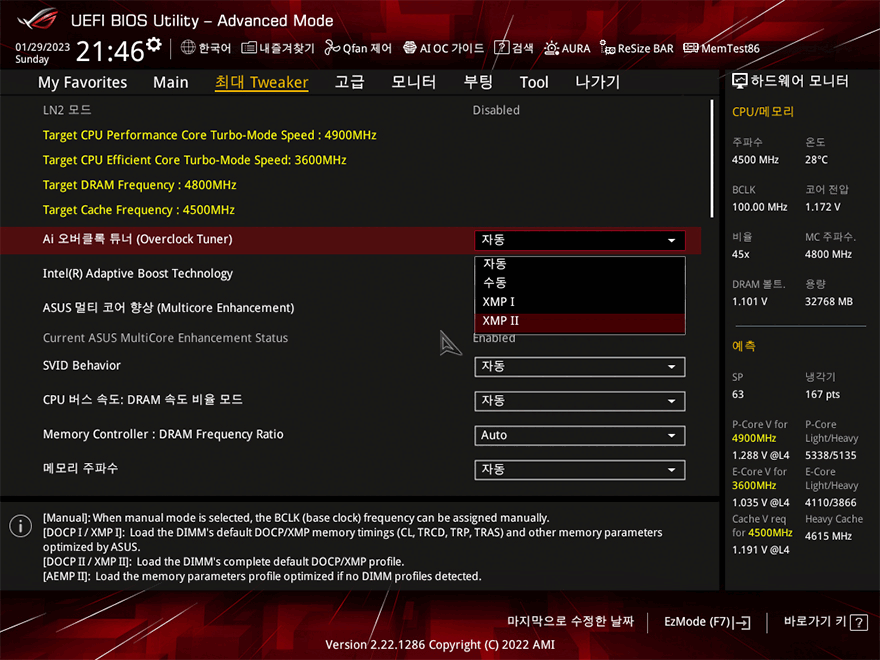Viewport: 880px width, 660px height.
Task: Click the 28°C temperature reading
Action: [817, 160]
